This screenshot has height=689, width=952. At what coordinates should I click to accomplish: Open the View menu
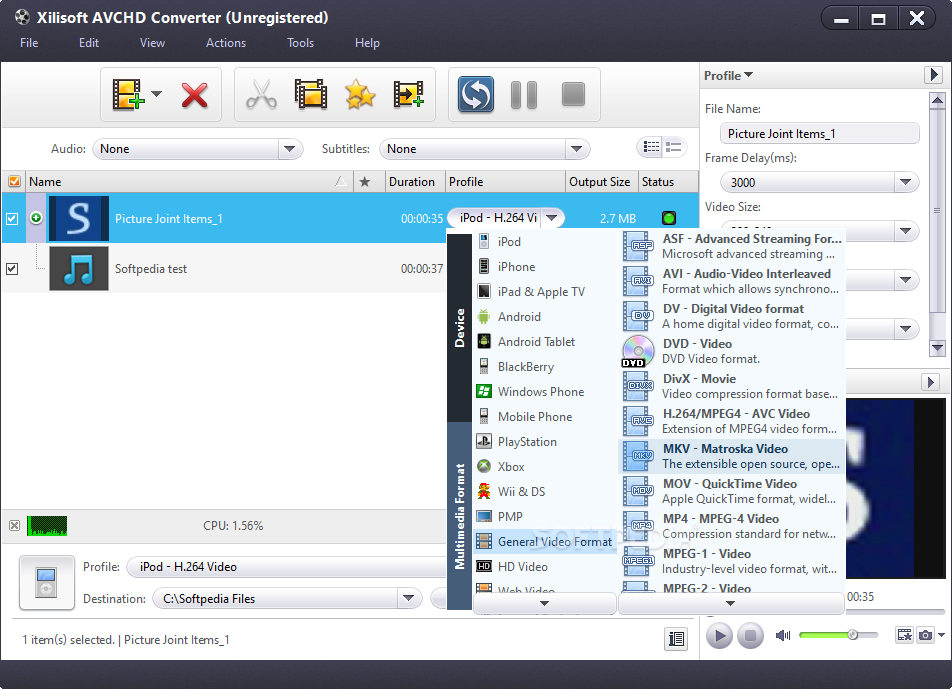coord(152,42)
